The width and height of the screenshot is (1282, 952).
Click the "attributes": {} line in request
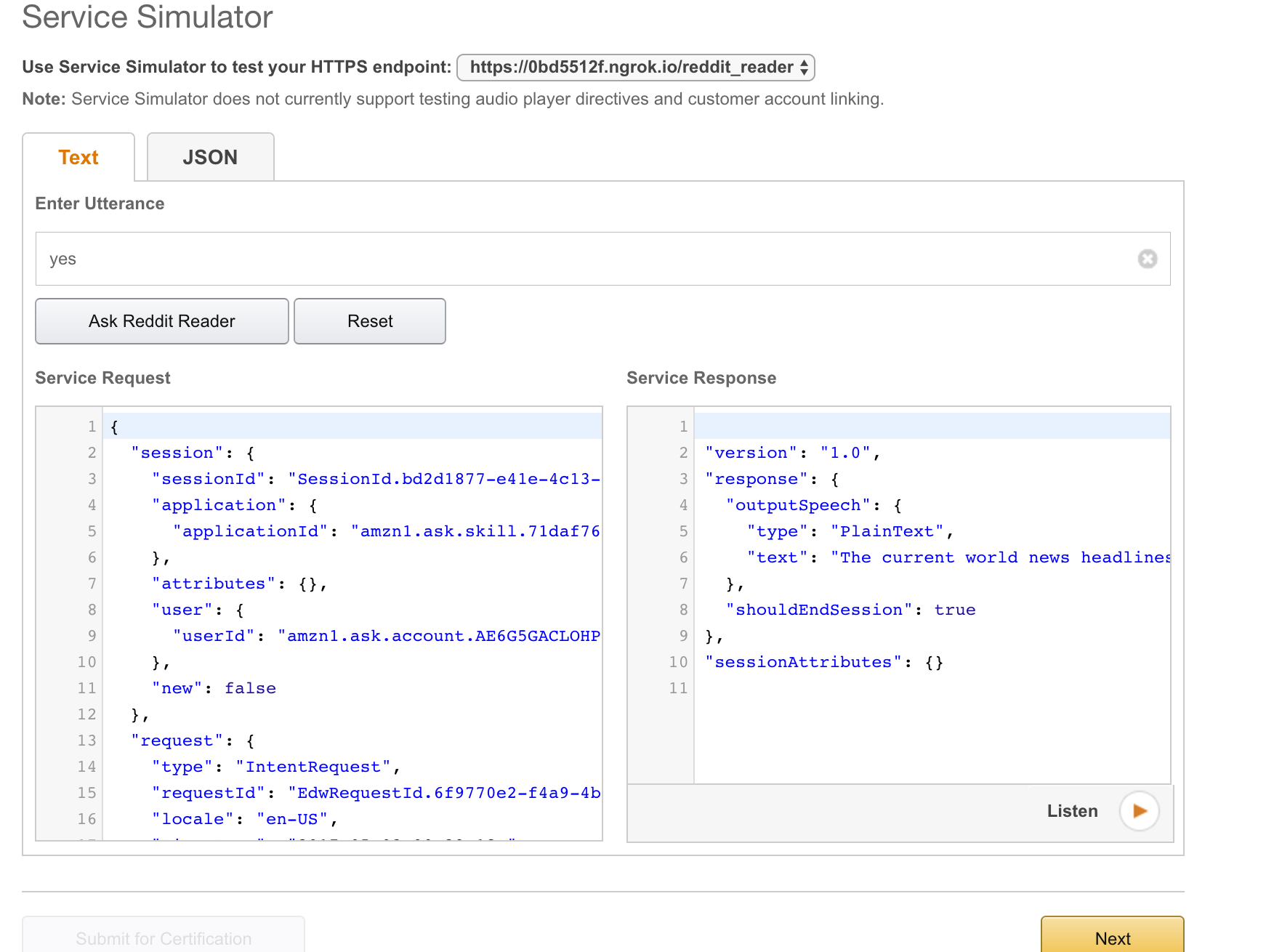(x=240, y=584)
